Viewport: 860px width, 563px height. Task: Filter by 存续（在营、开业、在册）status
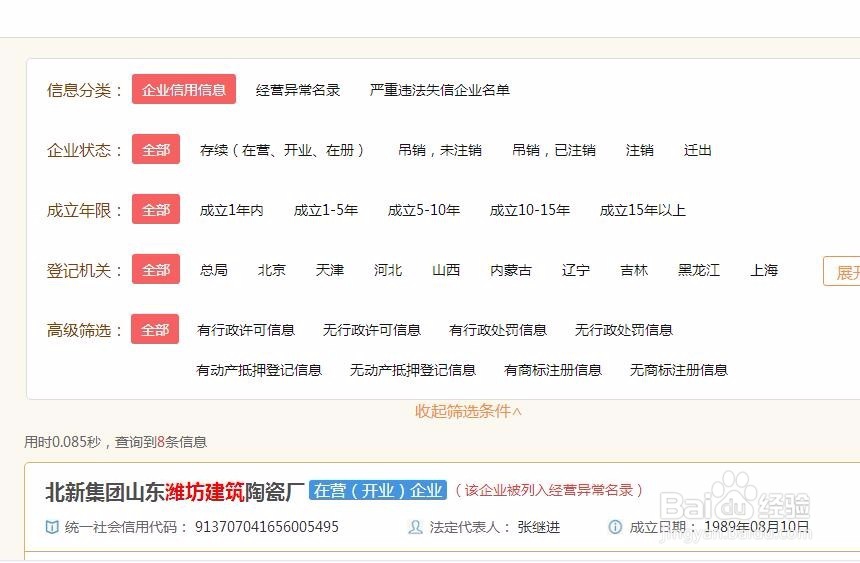click(282, 150)
